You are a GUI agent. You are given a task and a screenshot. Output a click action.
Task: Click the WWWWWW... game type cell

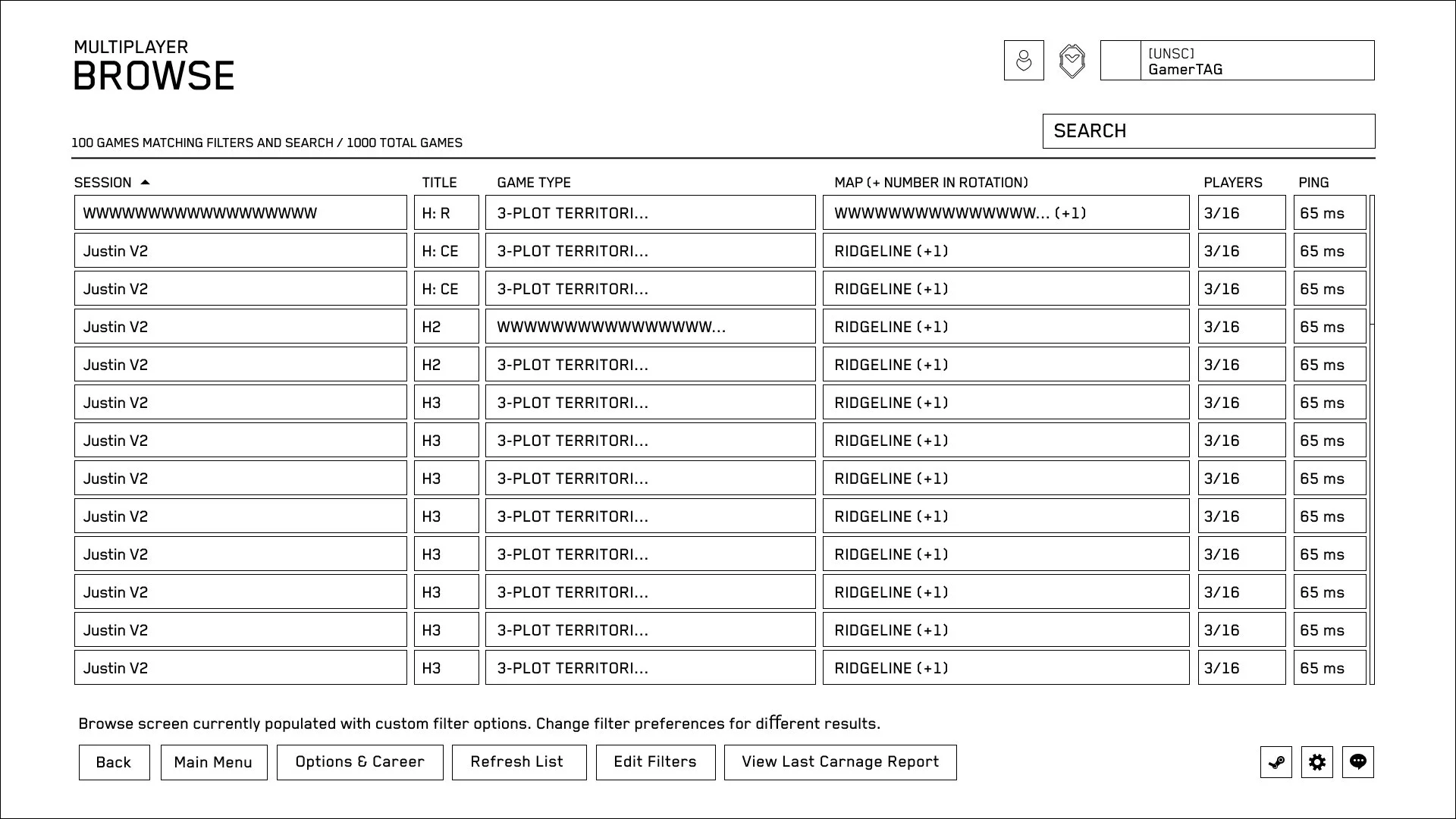651,326
